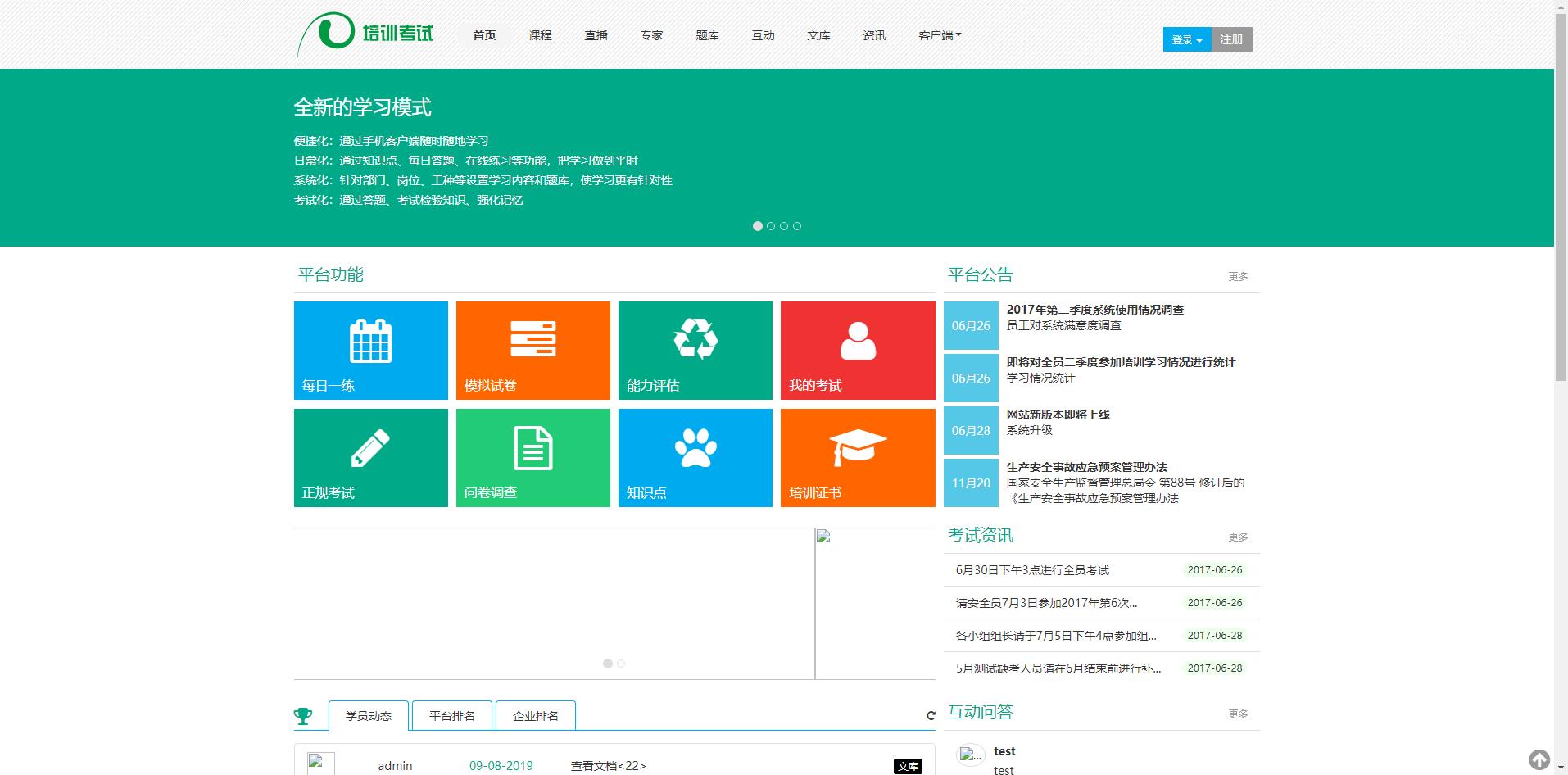The image size is (1568, 775).
Task: Open 专家 in the navigation bar
Action: point(651,35)
